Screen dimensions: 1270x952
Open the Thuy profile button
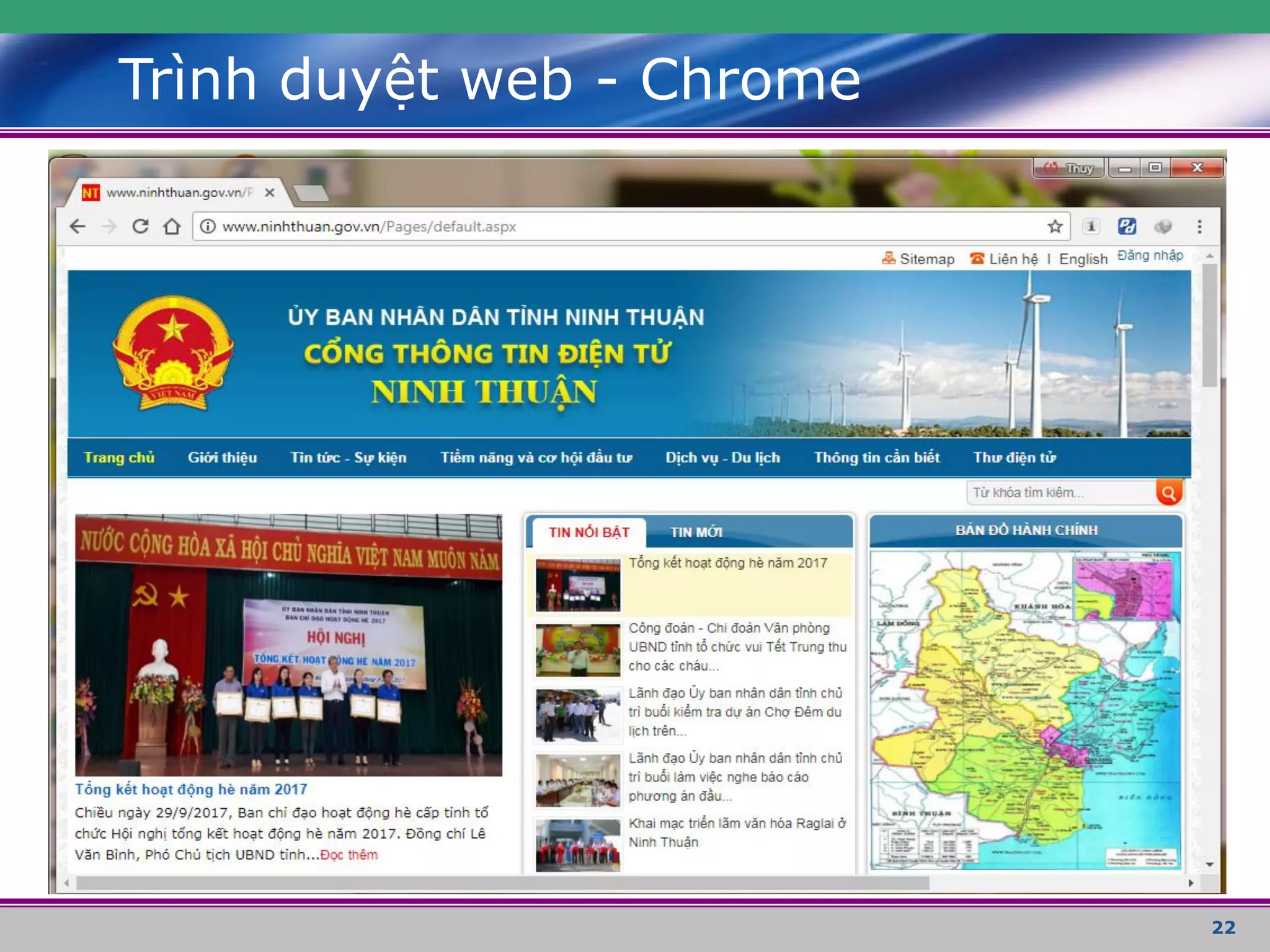(x=1069, y=168)
